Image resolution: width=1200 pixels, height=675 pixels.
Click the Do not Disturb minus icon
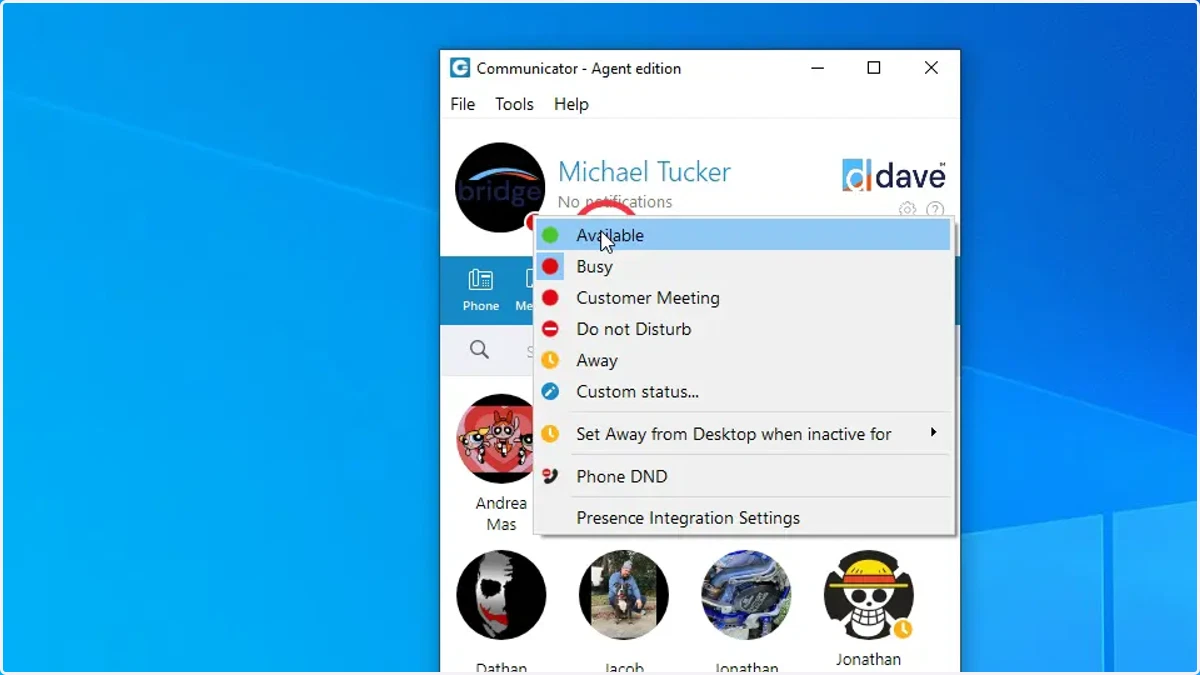pyautogui.click(x=550, y=329)
